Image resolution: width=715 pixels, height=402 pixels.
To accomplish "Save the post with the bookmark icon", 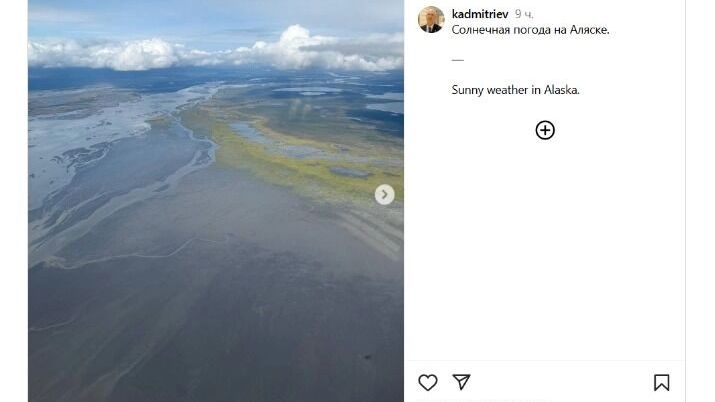I will pos(661,382).
